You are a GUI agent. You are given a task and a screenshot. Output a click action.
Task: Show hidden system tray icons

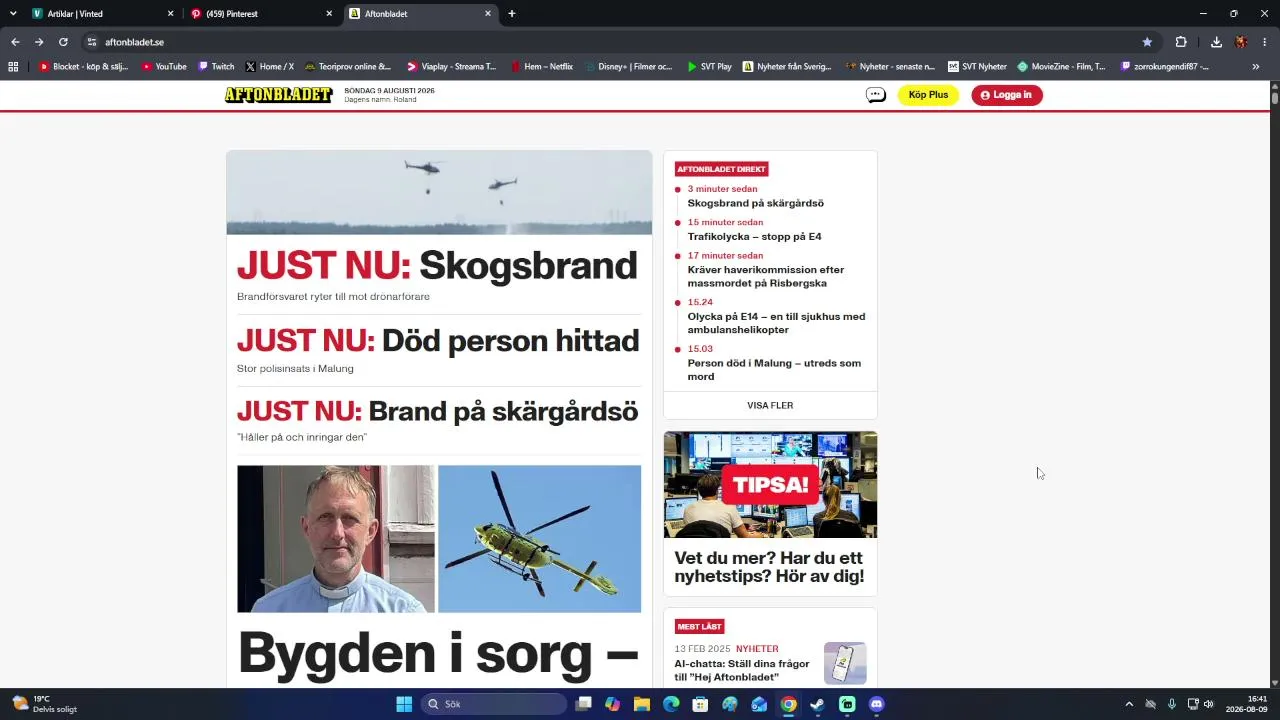pos(1129,704)
